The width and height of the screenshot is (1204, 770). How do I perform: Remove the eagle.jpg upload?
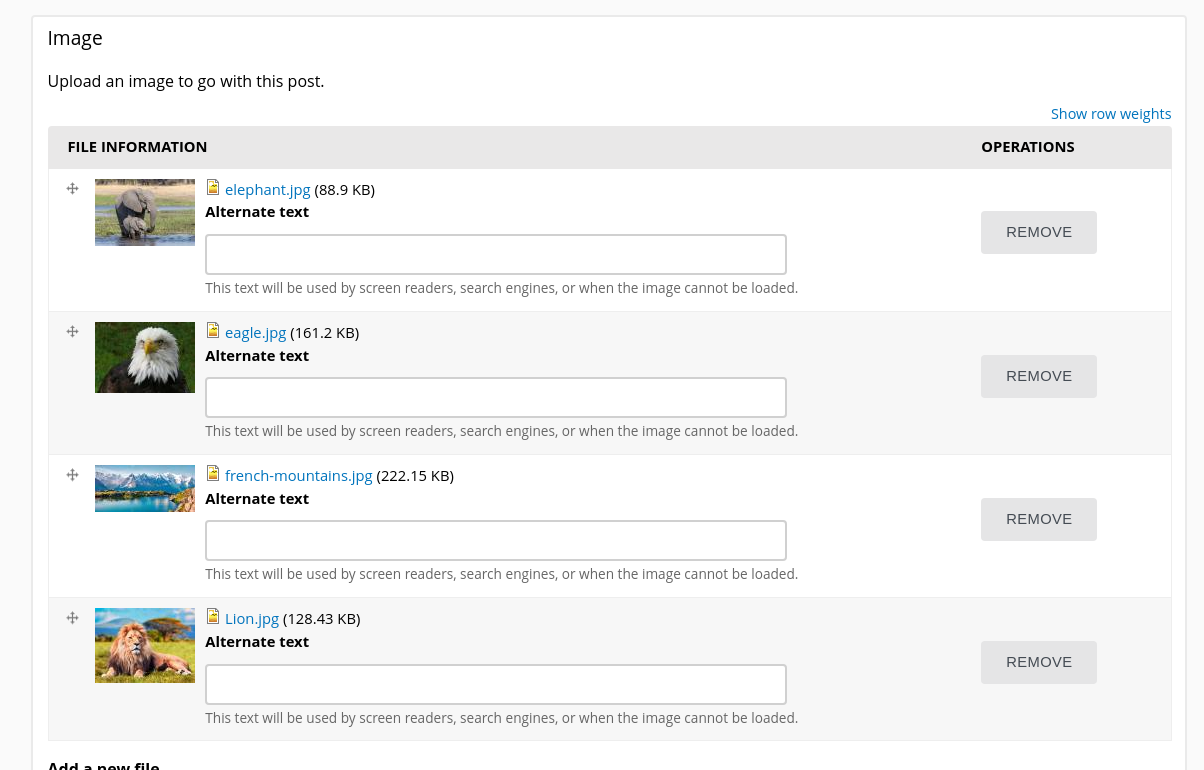1038,376
